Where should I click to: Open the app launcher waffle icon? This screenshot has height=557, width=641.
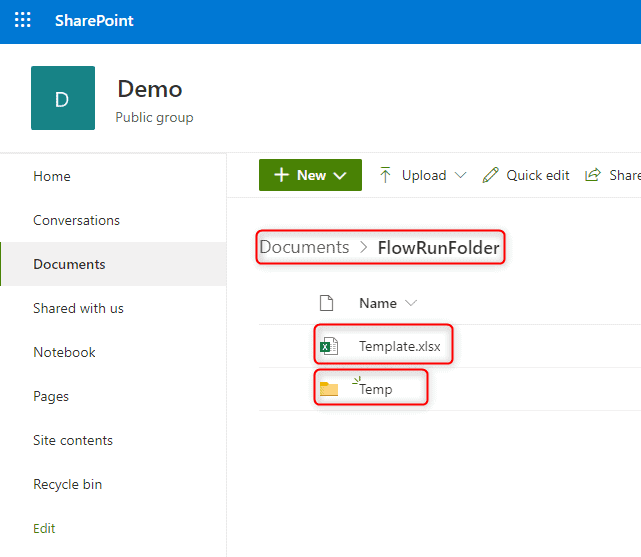tap(23, 20)
